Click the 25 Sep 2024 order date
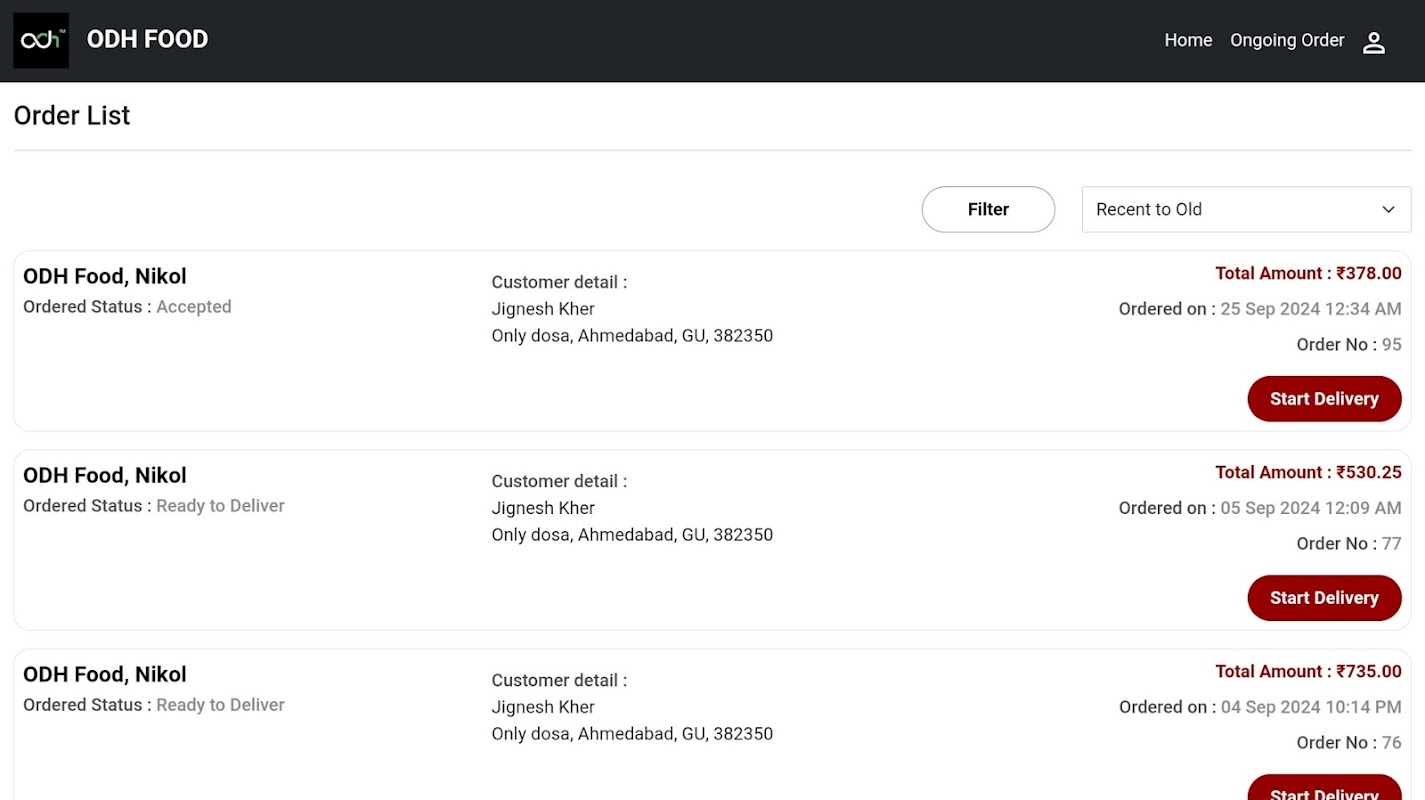Screen dimensions: 1425x800 1310,309
